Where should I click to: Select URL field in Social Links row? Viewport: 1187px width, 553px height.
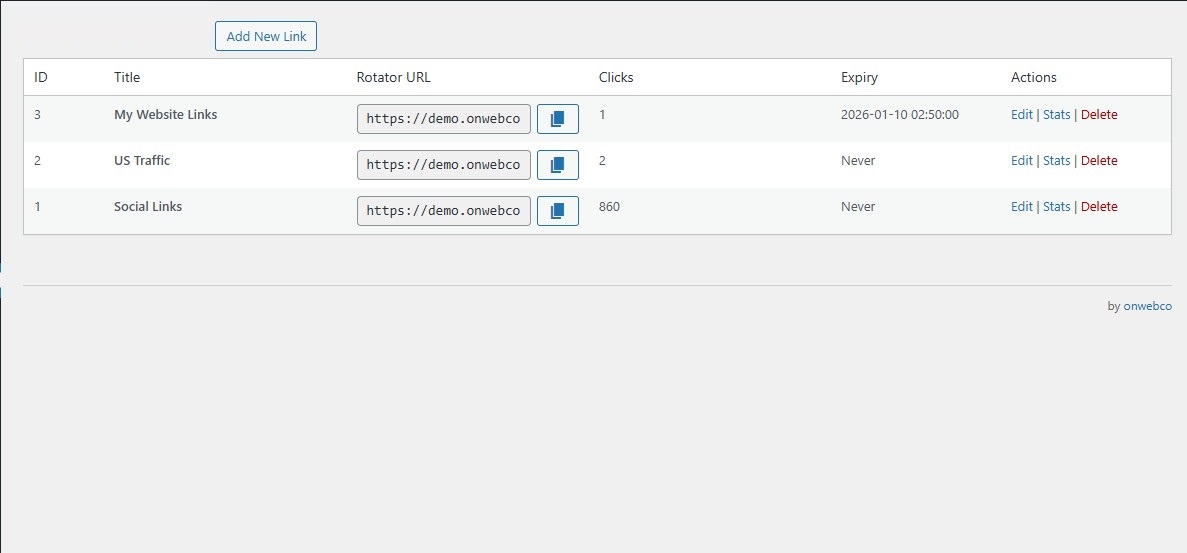pyautogui.click(x=444, y=211)
